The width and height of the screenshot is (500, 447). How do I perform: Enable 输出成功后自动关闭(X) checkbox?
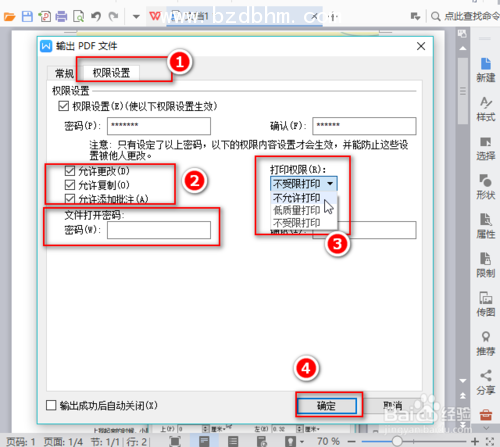tap(51, 405)
